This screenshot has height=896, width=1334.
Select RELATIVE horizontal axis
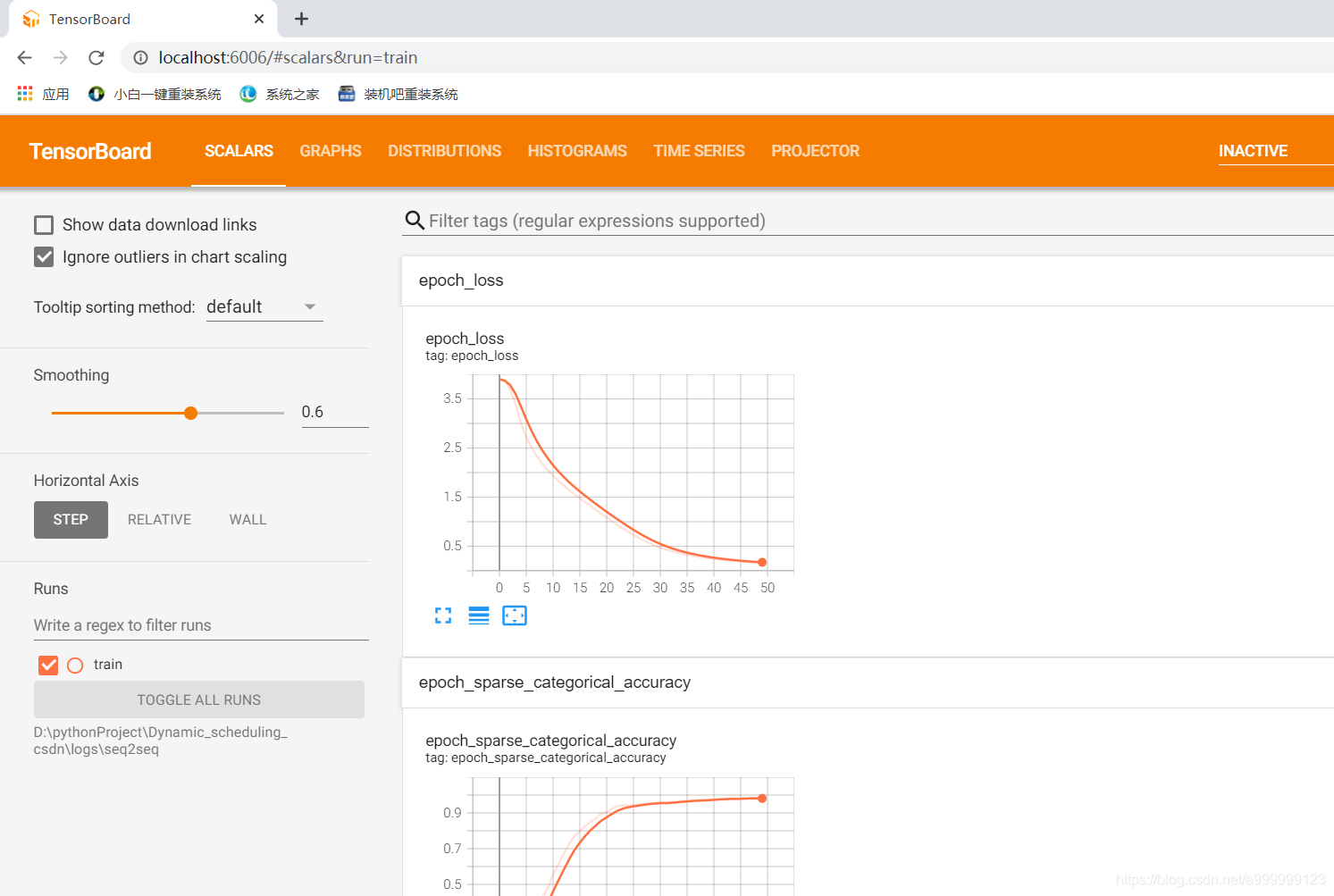[159, 520]
